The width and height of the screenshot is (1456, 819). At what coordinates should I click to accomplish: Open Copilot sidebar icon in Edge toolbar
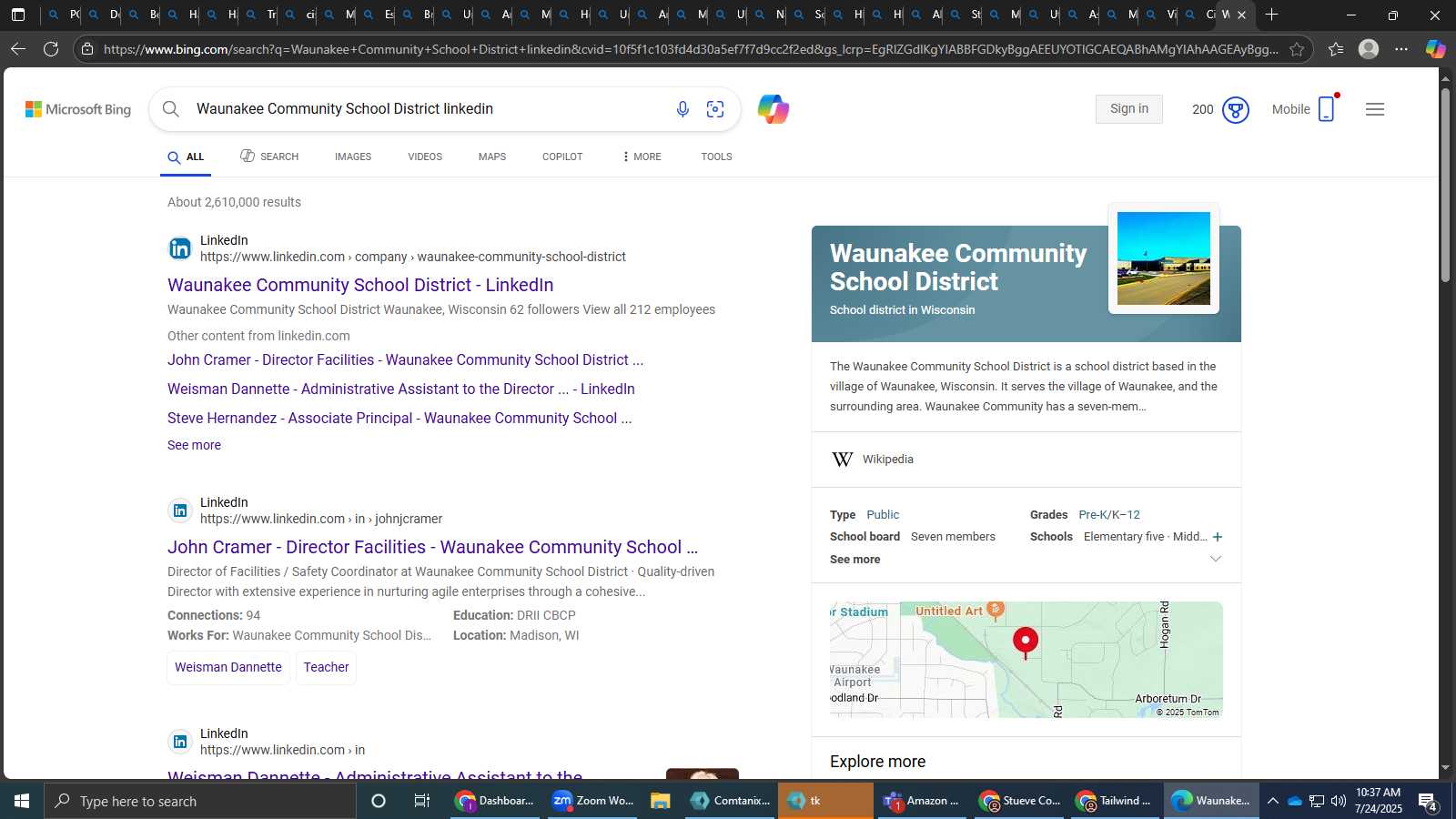[x=1435, y=49]
